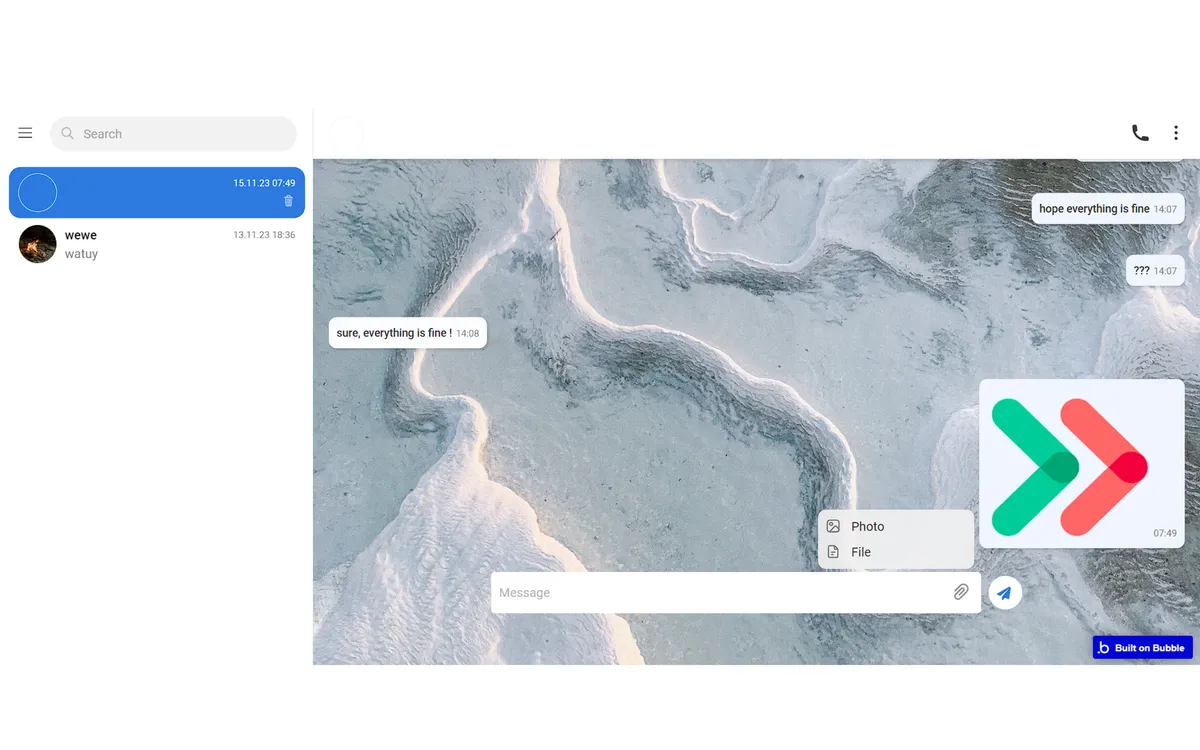Viewport: 1200px width, 750px height.
Task: Focus the Search input field
Action: point(173,134)
